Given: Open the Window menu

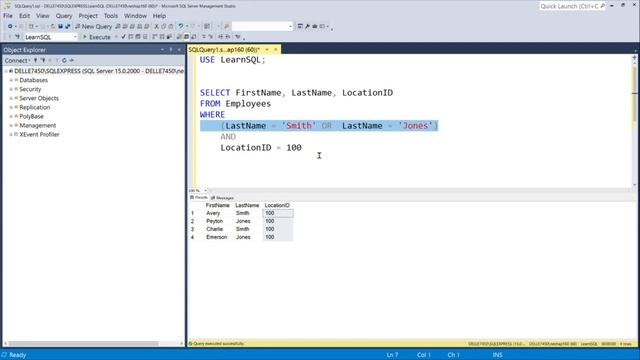Looking at the screenshot, I should click(135, 16).
